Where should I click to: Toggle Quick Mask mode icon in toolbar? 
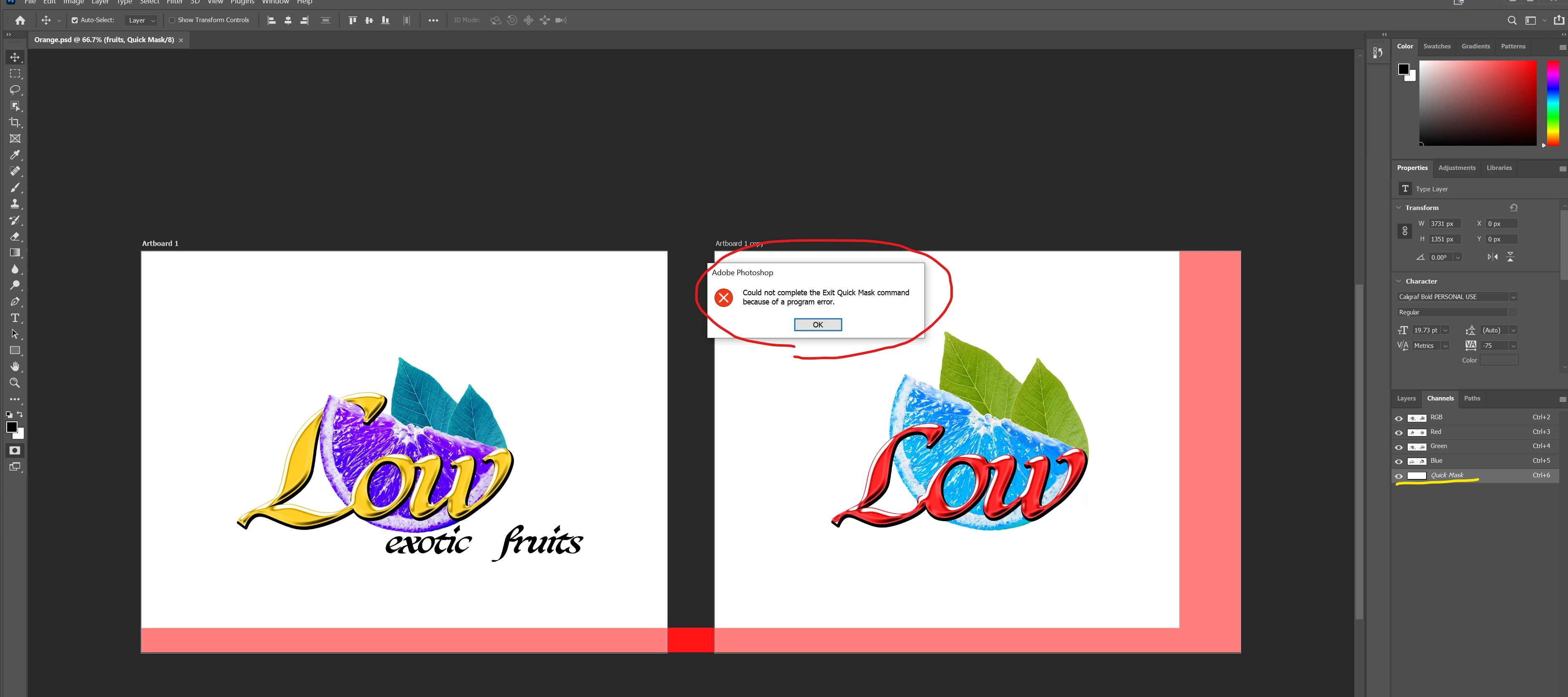click(15, 451)
